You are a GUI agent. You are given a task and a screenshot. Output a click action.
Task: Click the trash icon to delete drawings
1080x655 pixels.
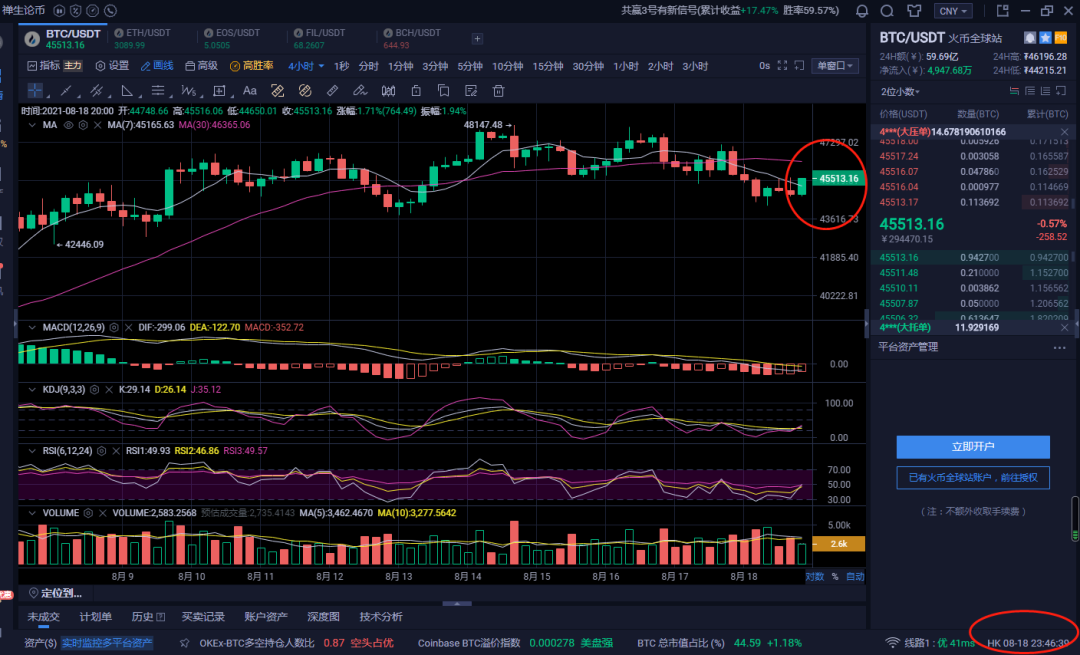(499, 91)
